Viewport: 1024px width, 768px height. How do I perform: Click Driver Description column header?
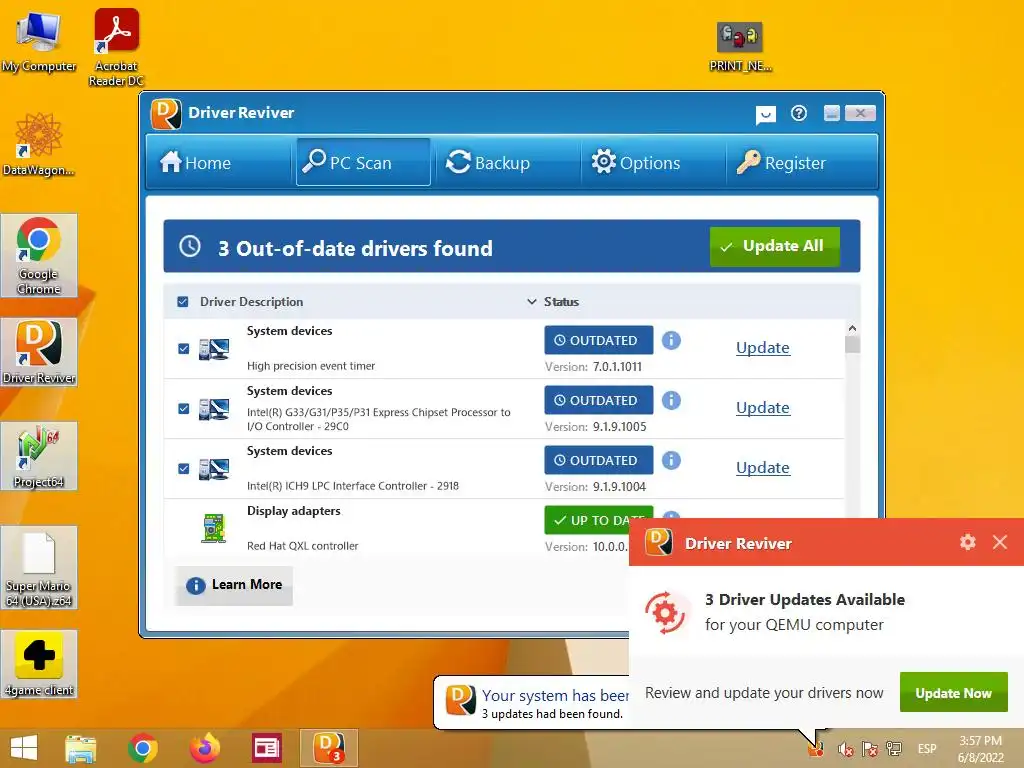[x=251, y=302]
